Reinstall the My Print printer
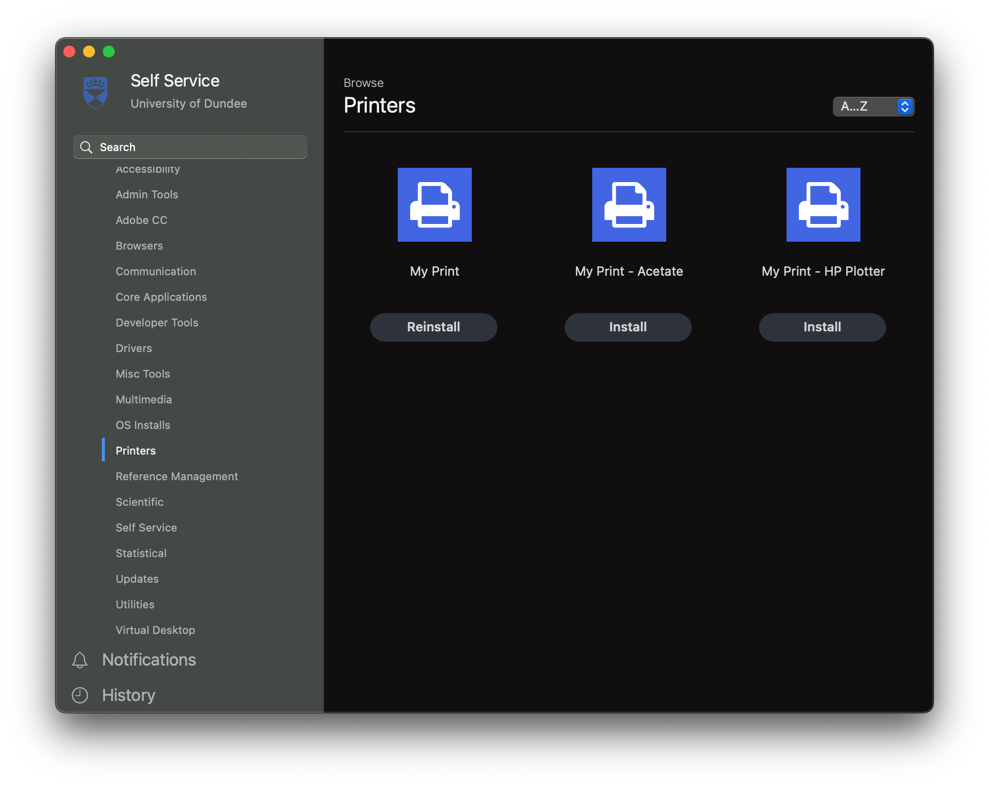Viewport: 989px width, 786px height. (434, 327)
